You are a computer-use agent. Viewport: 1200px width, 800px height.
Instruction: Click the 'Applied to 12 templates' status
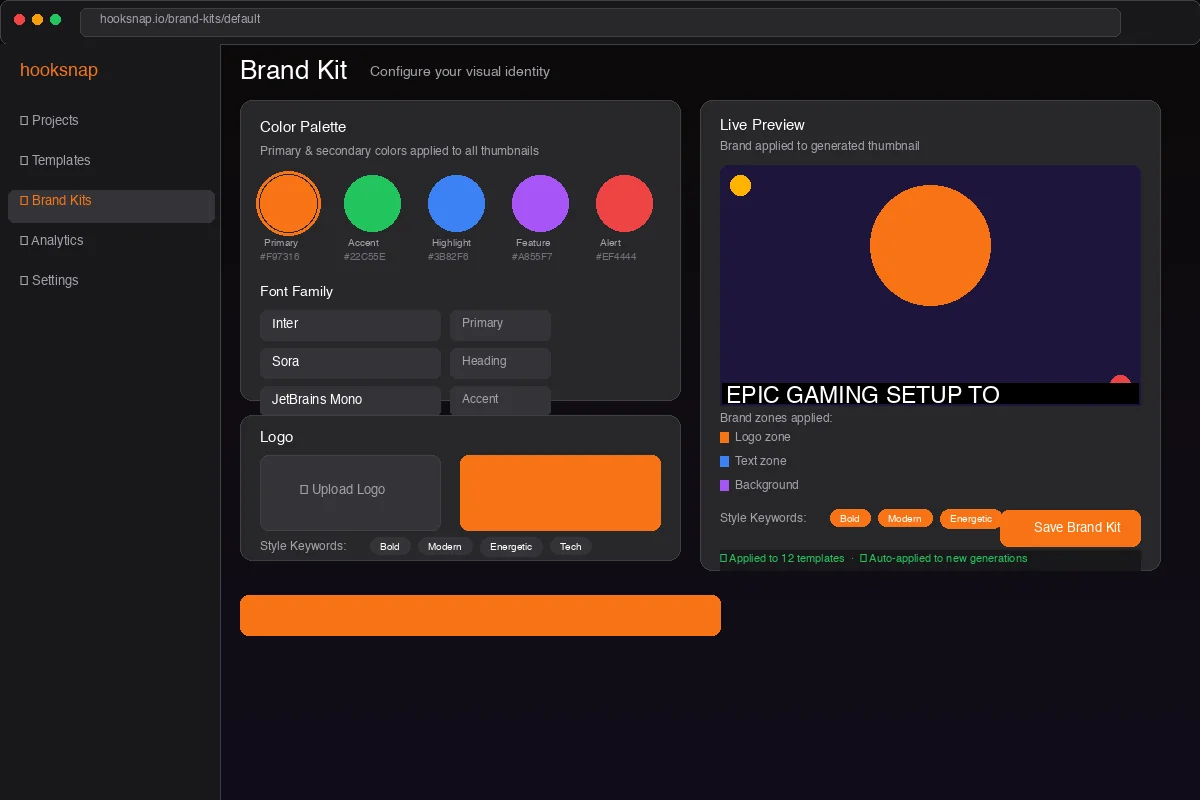782,558
